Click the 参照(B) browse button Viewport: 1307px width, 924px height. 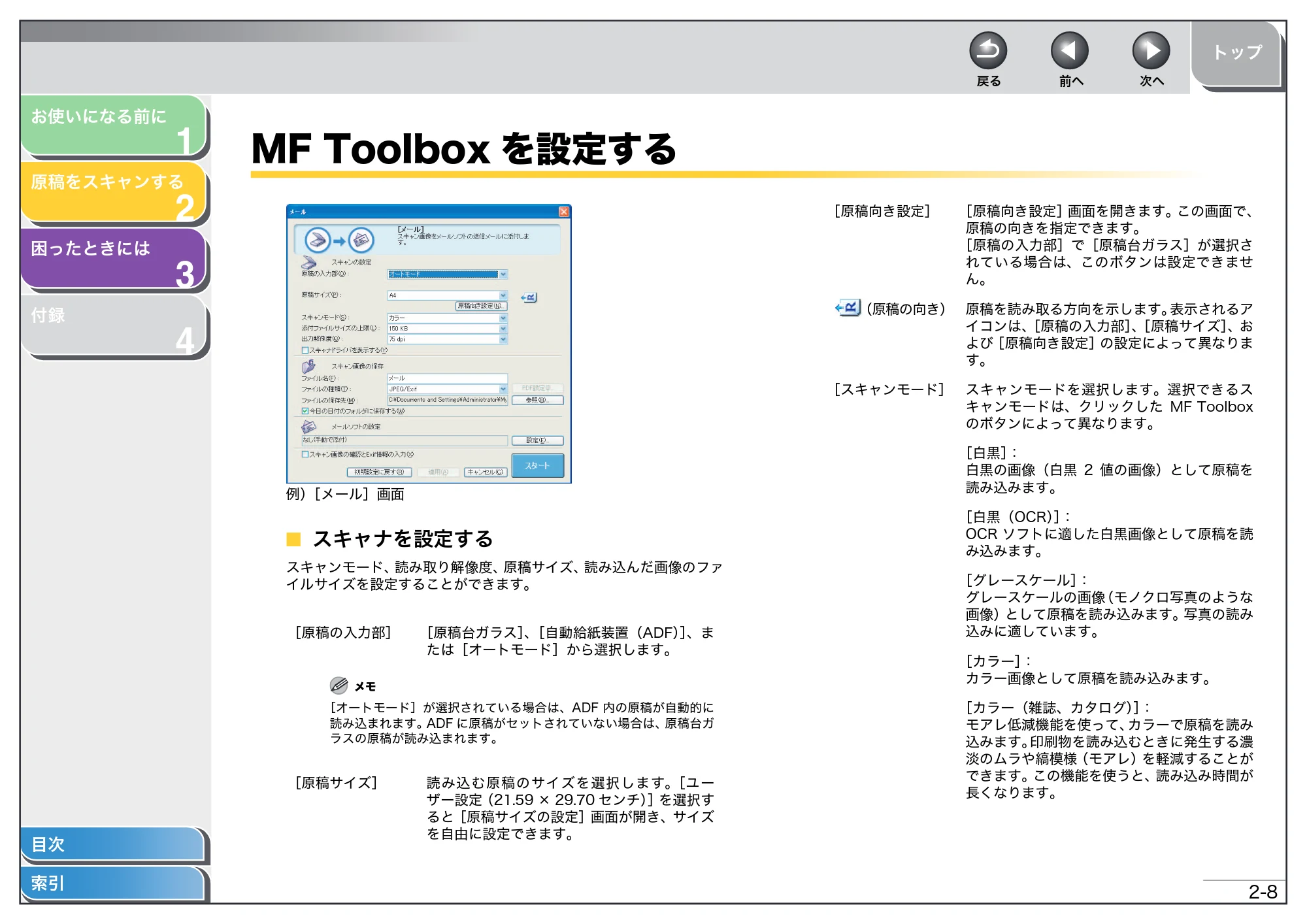tap(537, 400)
